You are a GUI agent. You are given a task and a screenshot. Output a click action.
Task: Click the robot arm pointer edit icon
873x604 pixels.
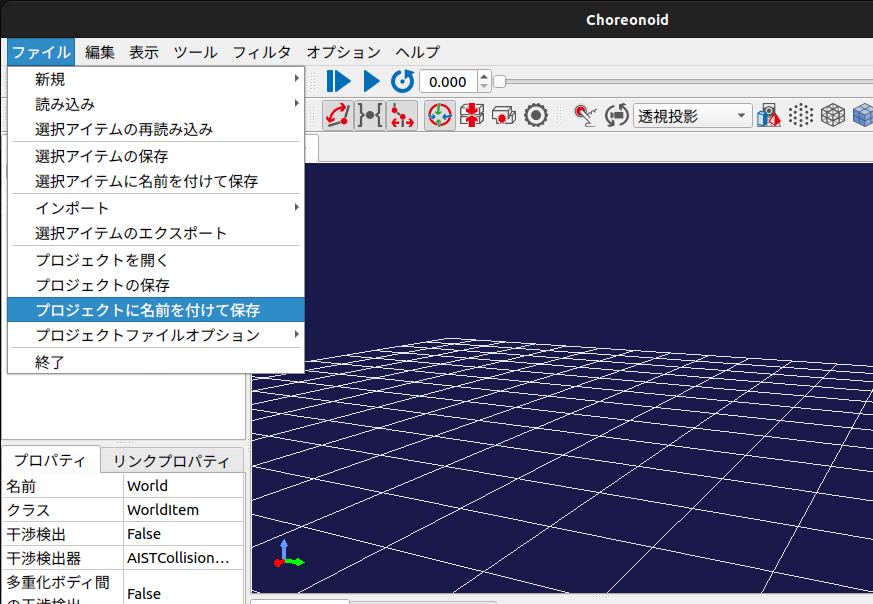point(585,116)
